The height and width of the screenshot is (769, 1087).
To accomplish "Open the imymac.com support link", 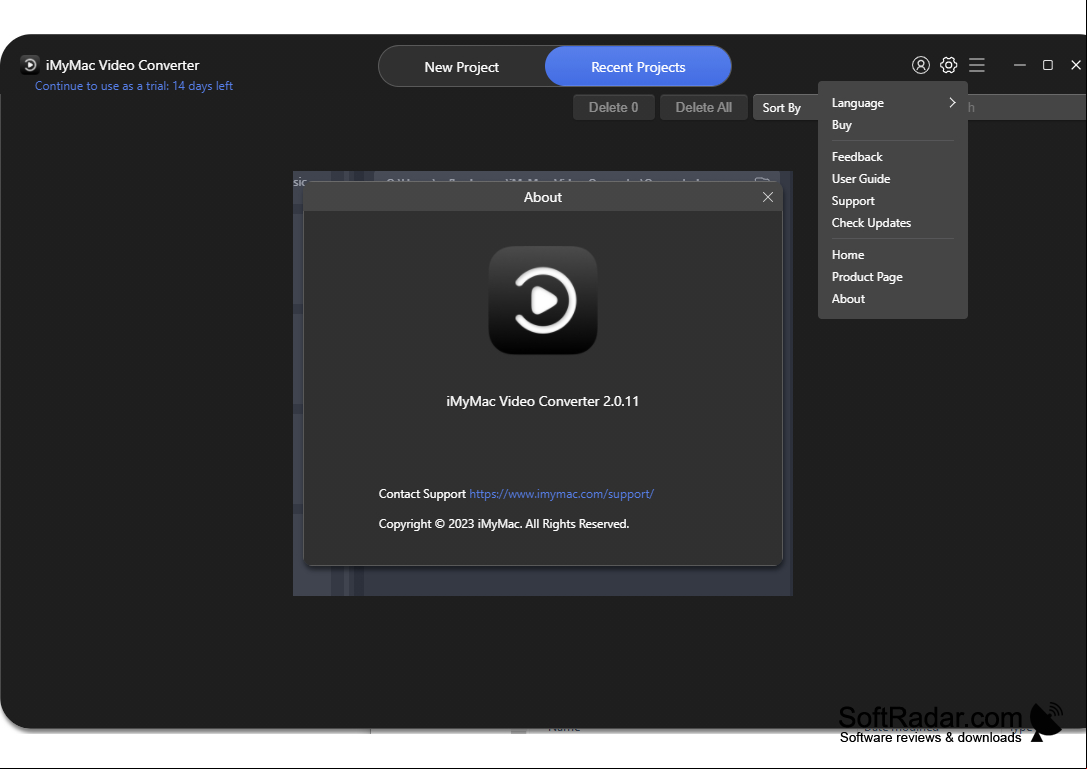I will (x=562, y=494).
